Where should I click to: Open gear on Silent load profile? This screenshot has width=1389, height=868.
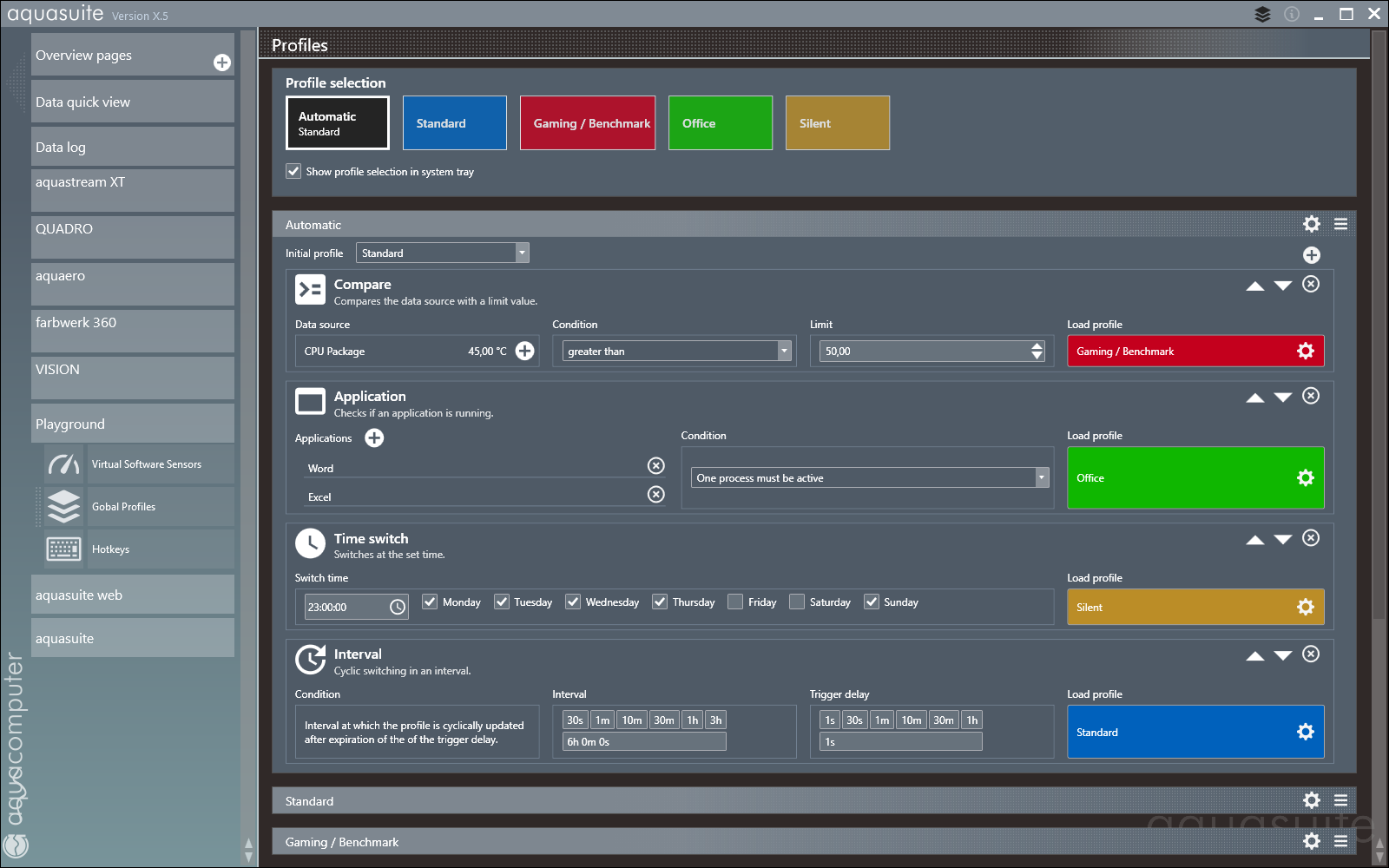1306,607
